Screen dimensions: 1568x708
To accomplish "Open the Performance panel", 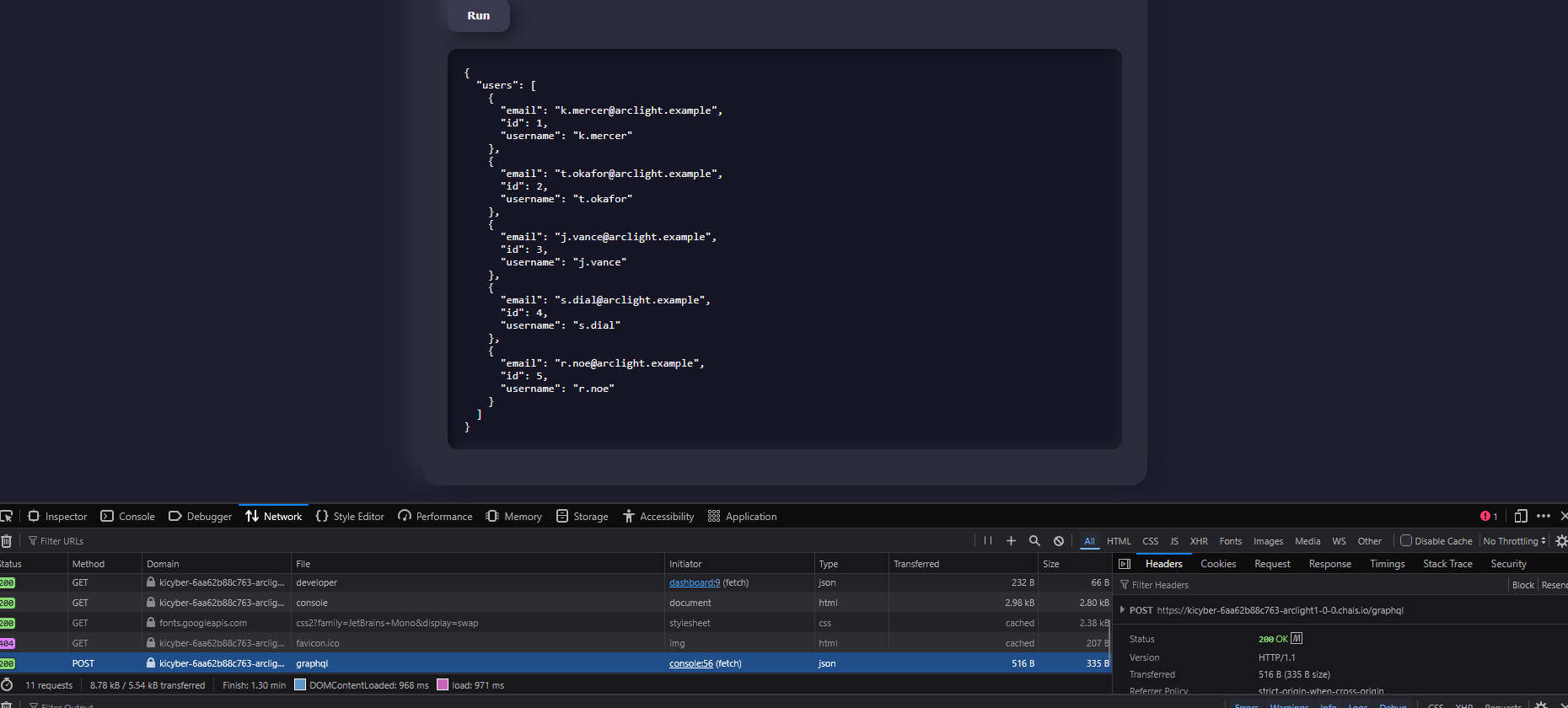I will (x=435, y=516).
